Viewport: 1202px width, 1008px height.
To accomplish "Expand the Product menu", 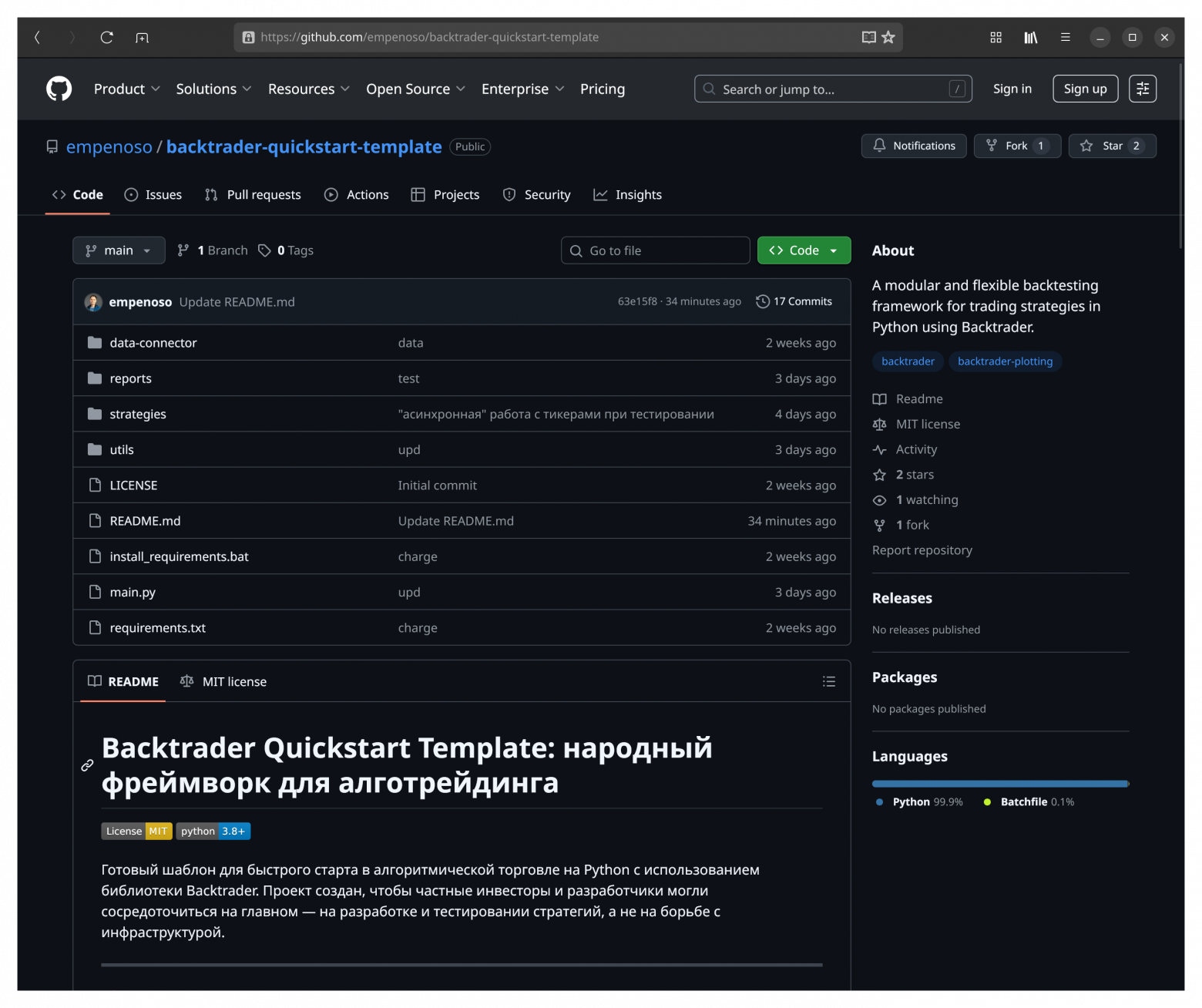I will click(x=127, y=89).
